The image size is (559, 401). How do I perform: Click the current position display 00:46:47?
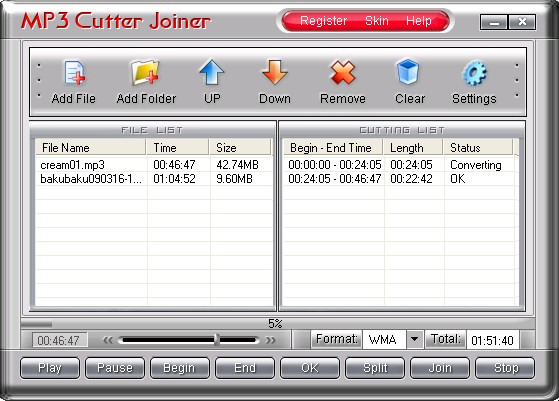59,340
